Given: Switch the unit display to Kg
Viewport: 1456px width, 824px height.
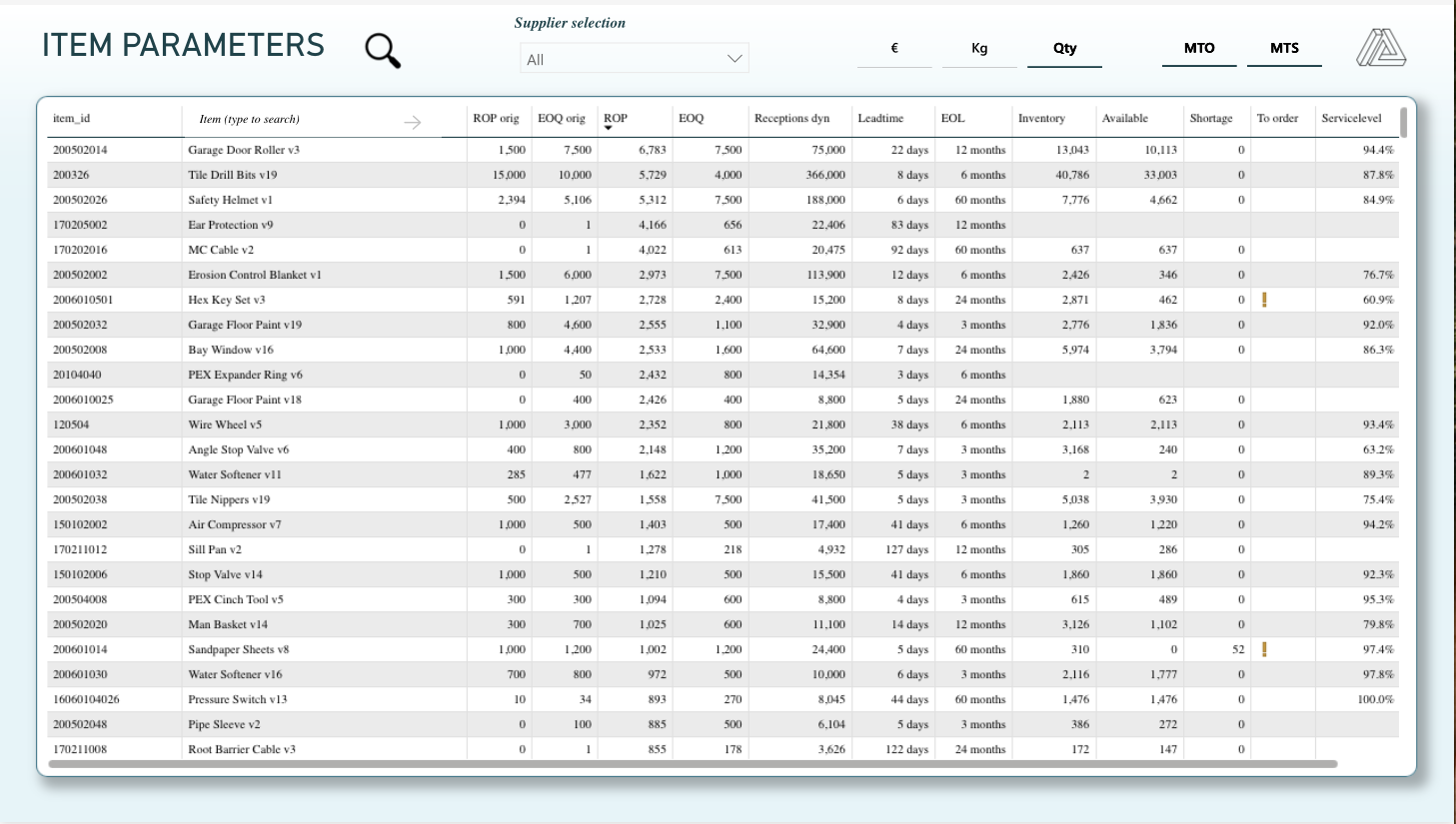Looking at the screenshot, I should click(x=978, y=47).
